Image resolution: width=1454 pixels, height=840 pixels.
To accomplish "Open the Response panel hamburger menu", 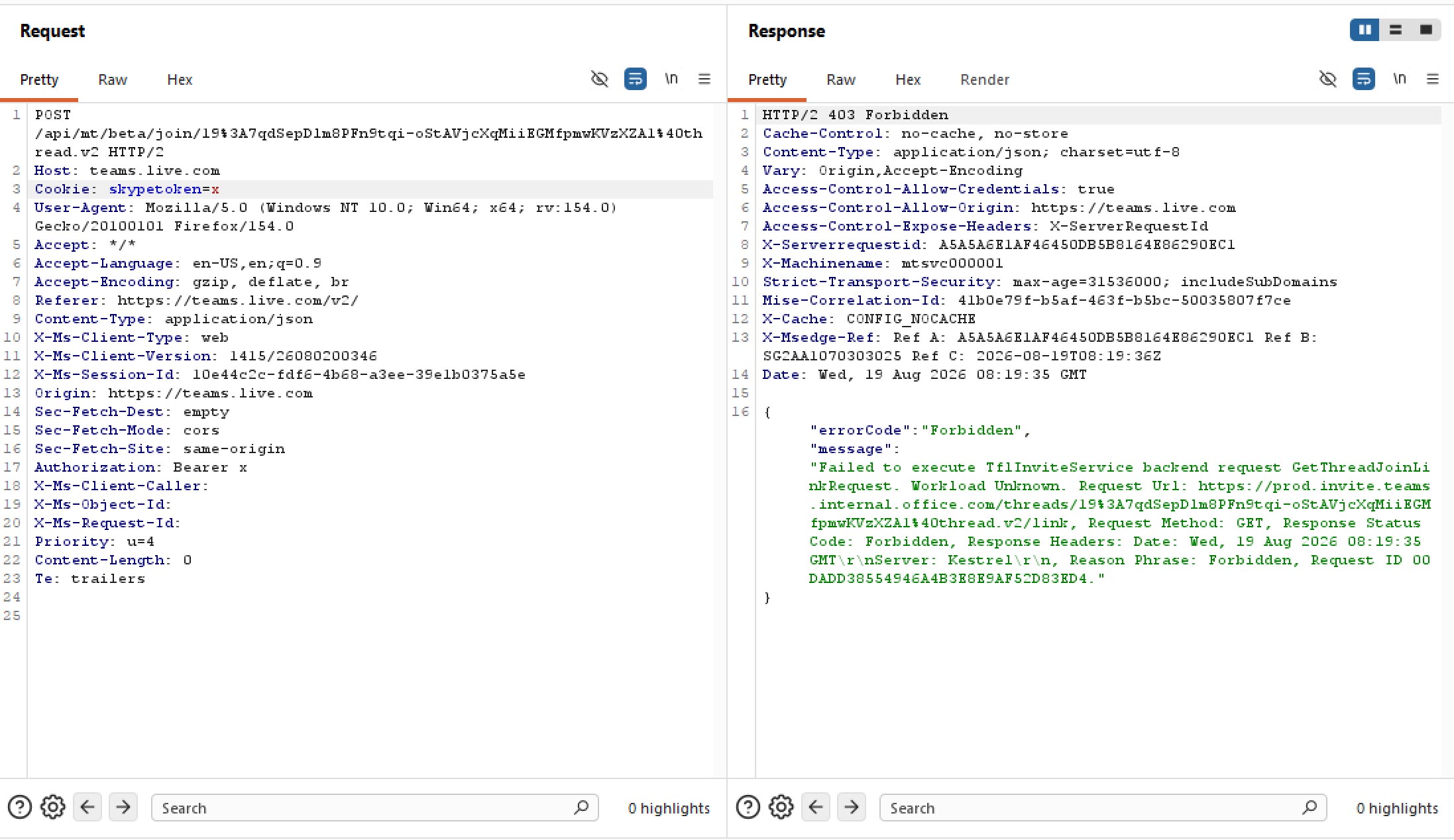I will pyautogui.click(x=1432, y=79).
